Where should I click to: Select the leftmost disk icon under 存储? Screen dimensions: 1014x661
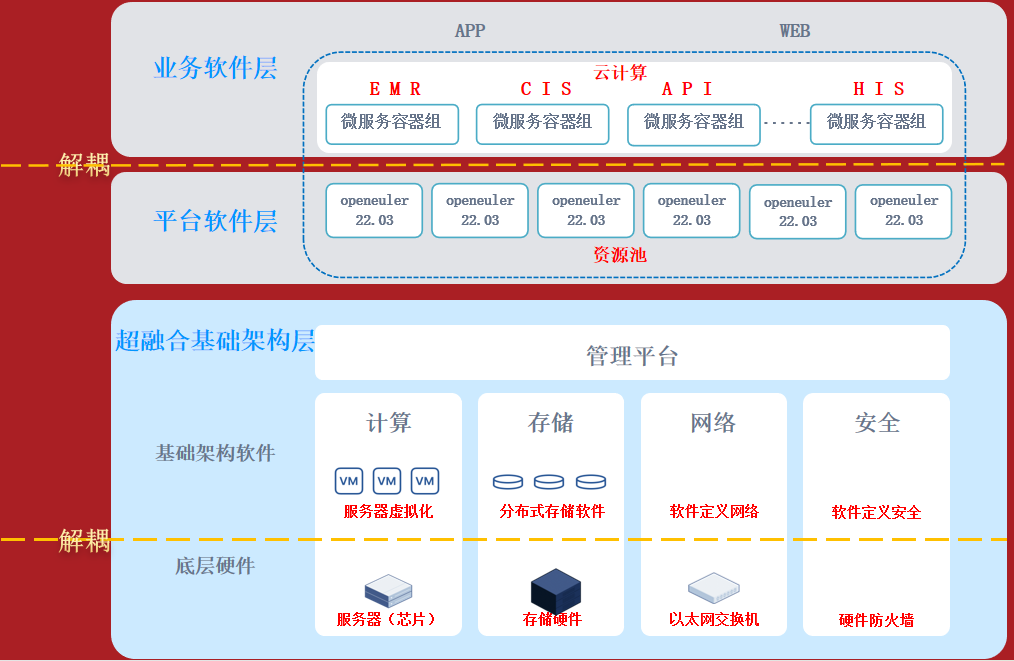click(x=508, y=482)
